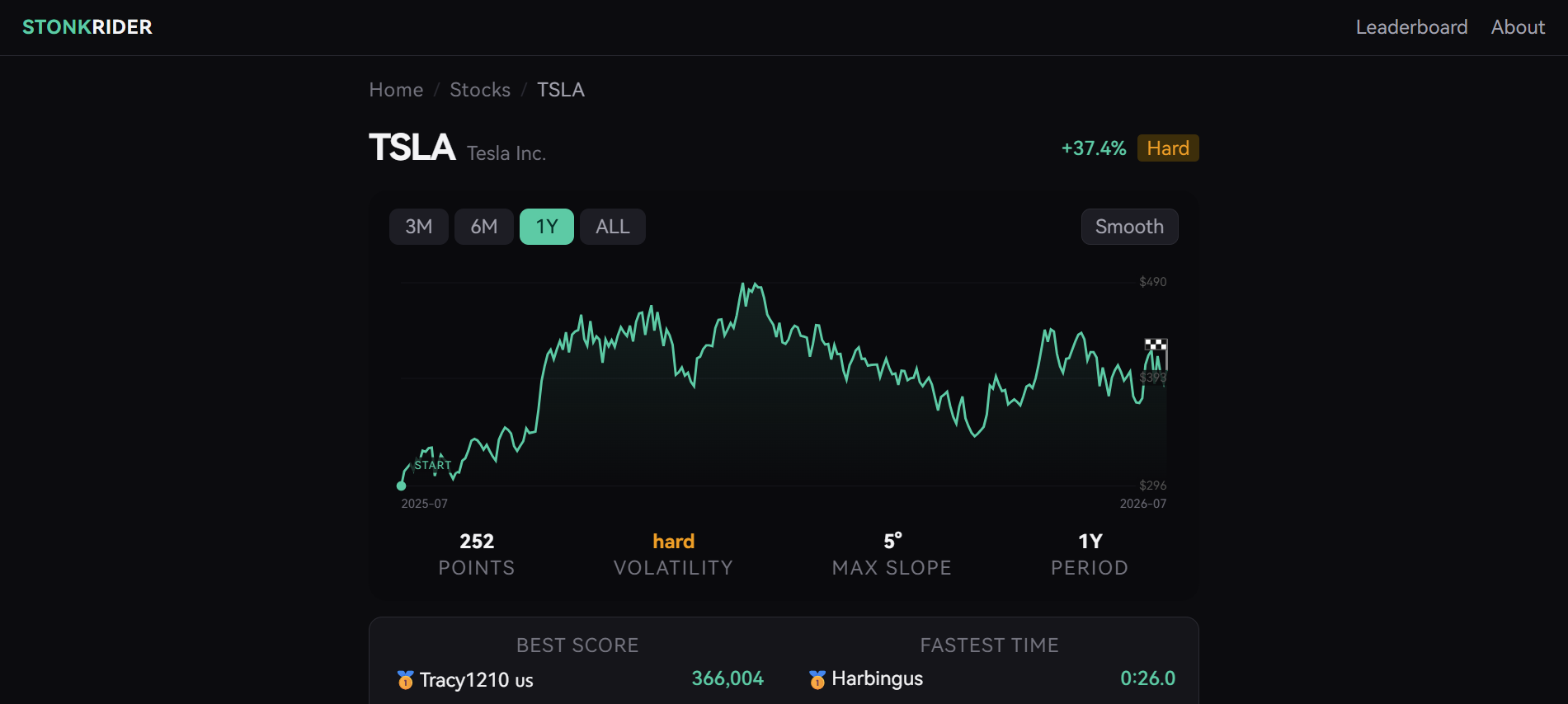Click the orange Hard difficulty badge
This screenshot has height=704, width=1568.
(x=1168, y=148)
